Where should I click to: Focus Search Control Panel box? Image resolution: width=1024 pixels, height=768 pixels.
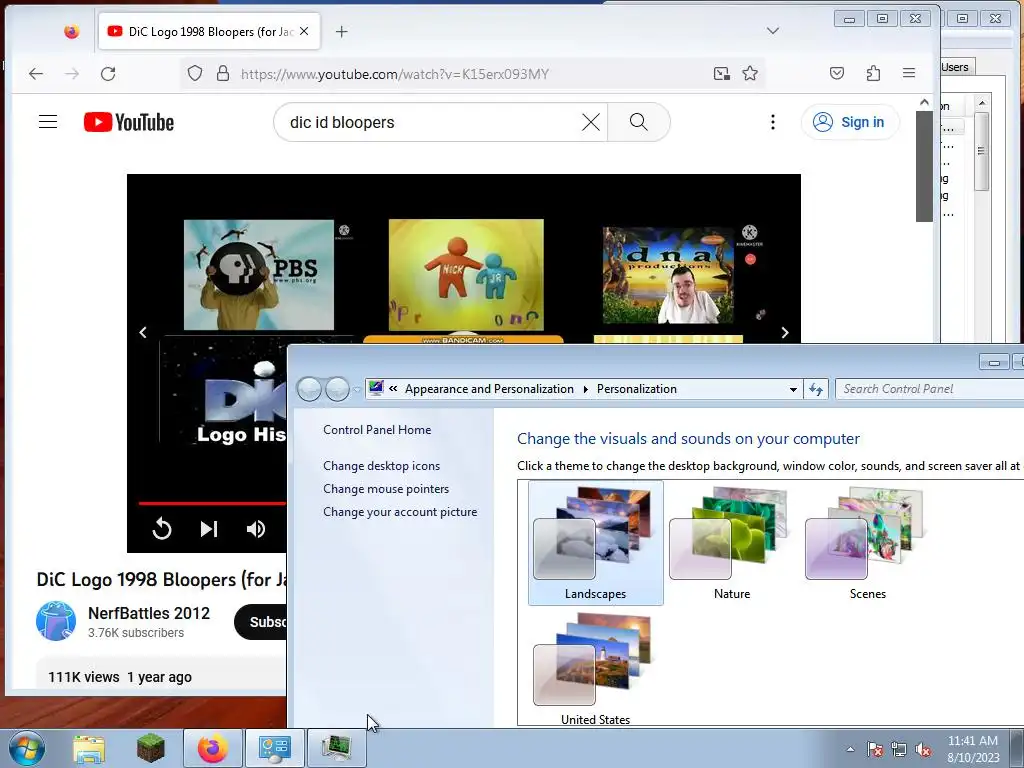click(x=930, y=389)
